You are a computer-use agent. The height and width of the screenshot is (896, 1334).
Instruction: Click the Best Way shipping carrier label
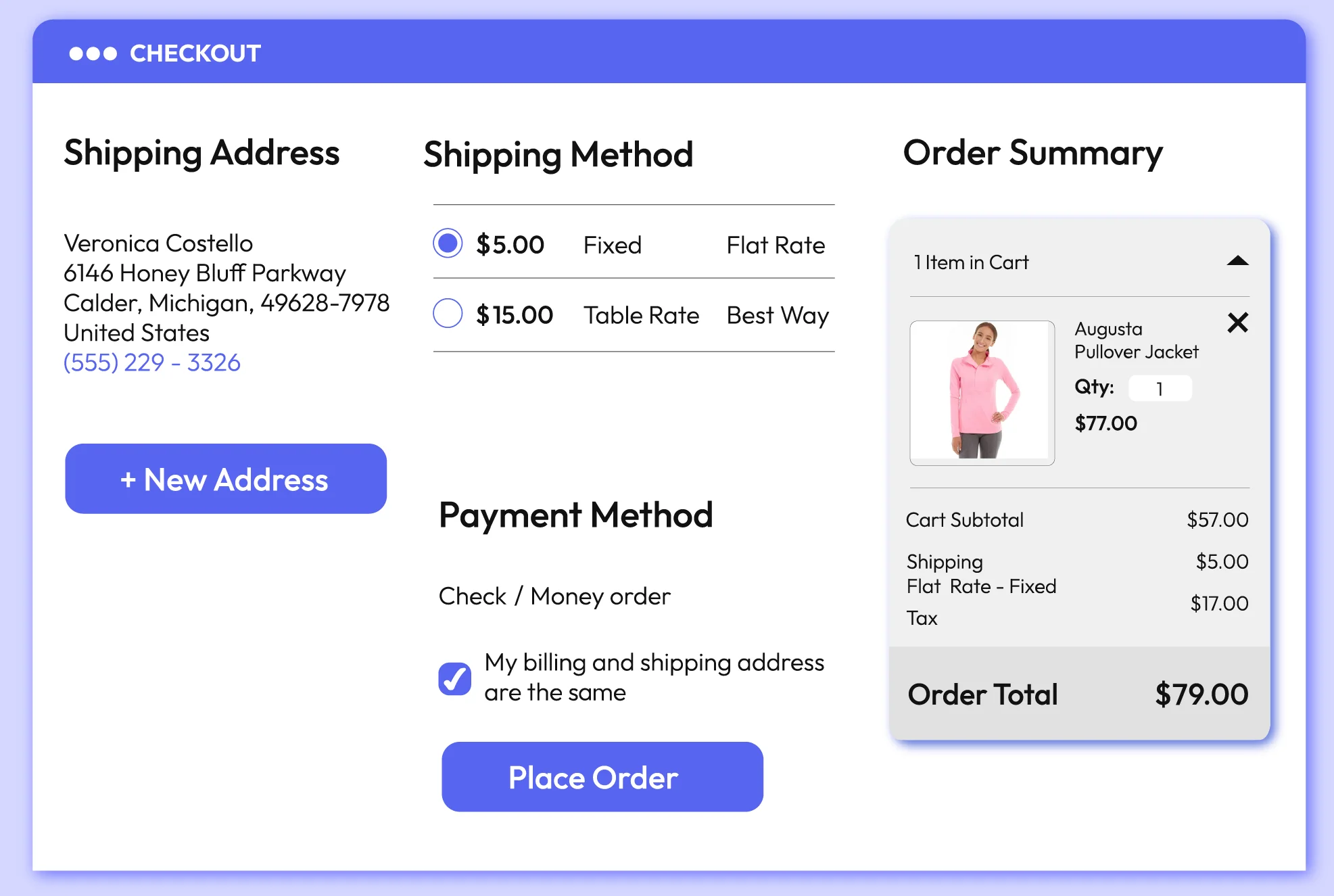[778, 315]
